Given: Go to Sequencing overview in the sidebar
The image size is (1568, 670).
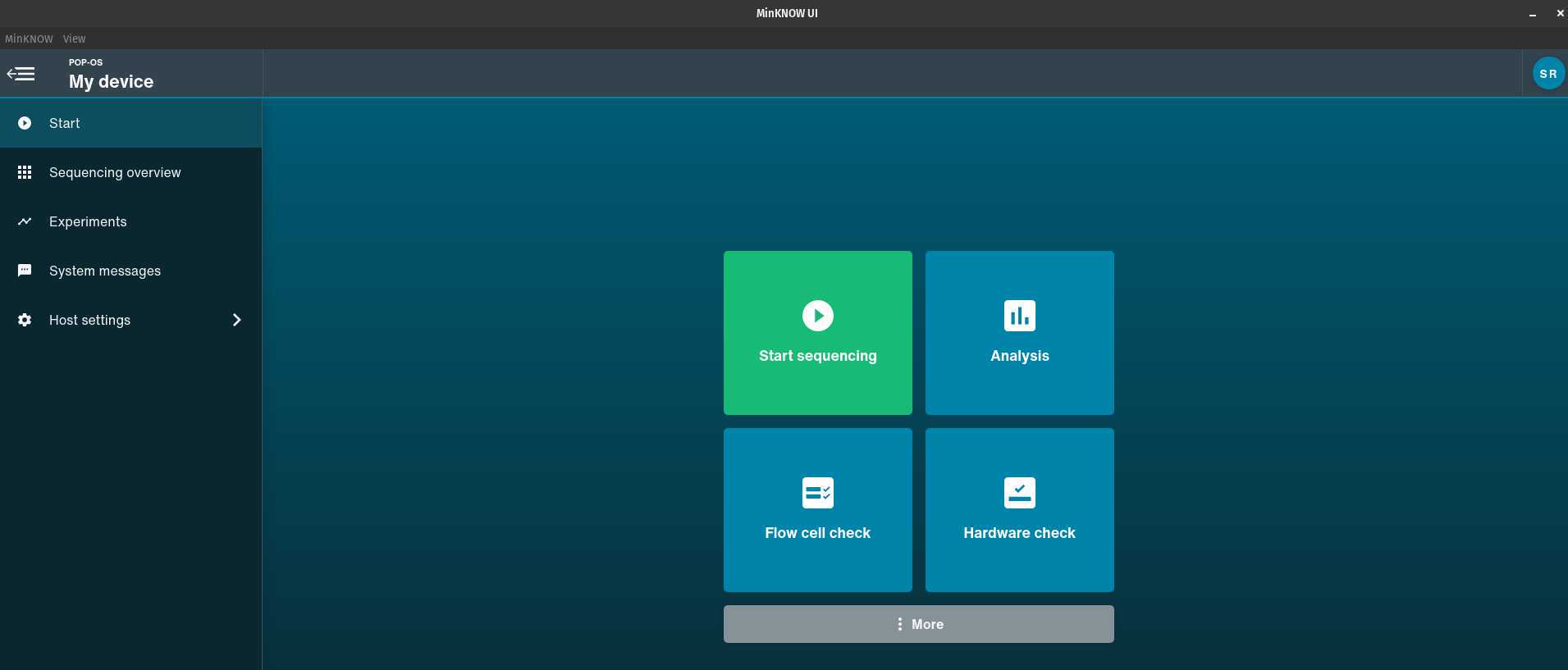Looking at the screenshot, I should 130,172.
